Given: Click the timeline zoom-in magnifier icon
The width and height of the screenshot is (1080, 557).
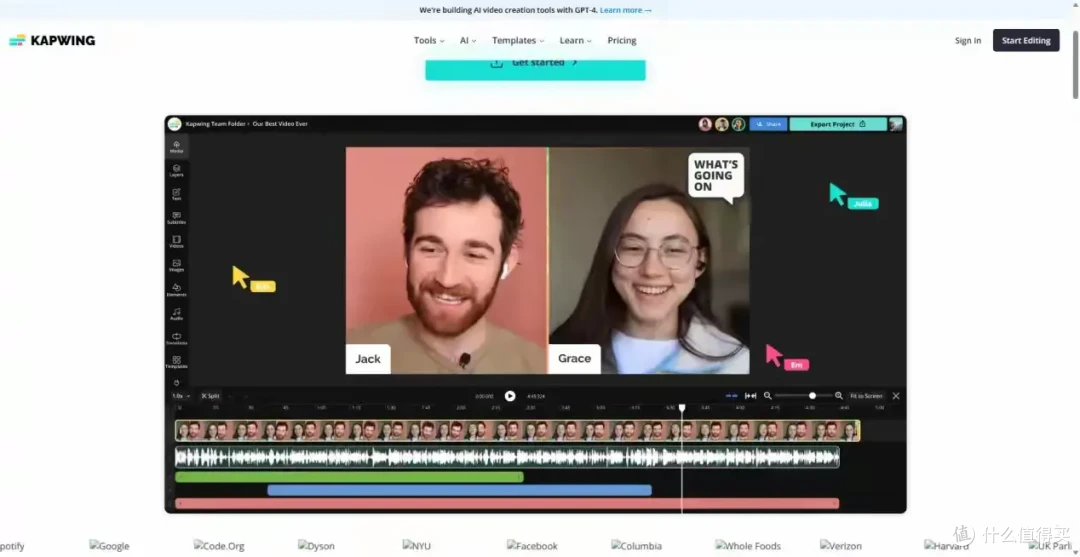Looking at the screenshot, I should (x=839, y=396).
